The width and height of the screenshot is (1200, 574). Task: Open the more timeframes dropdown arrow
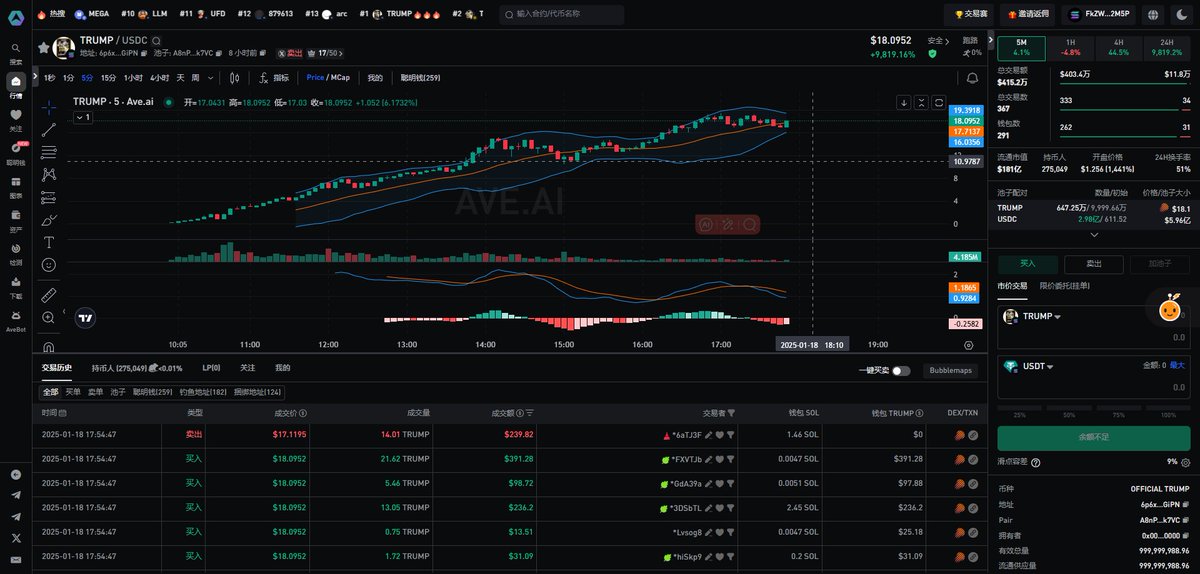210,77
